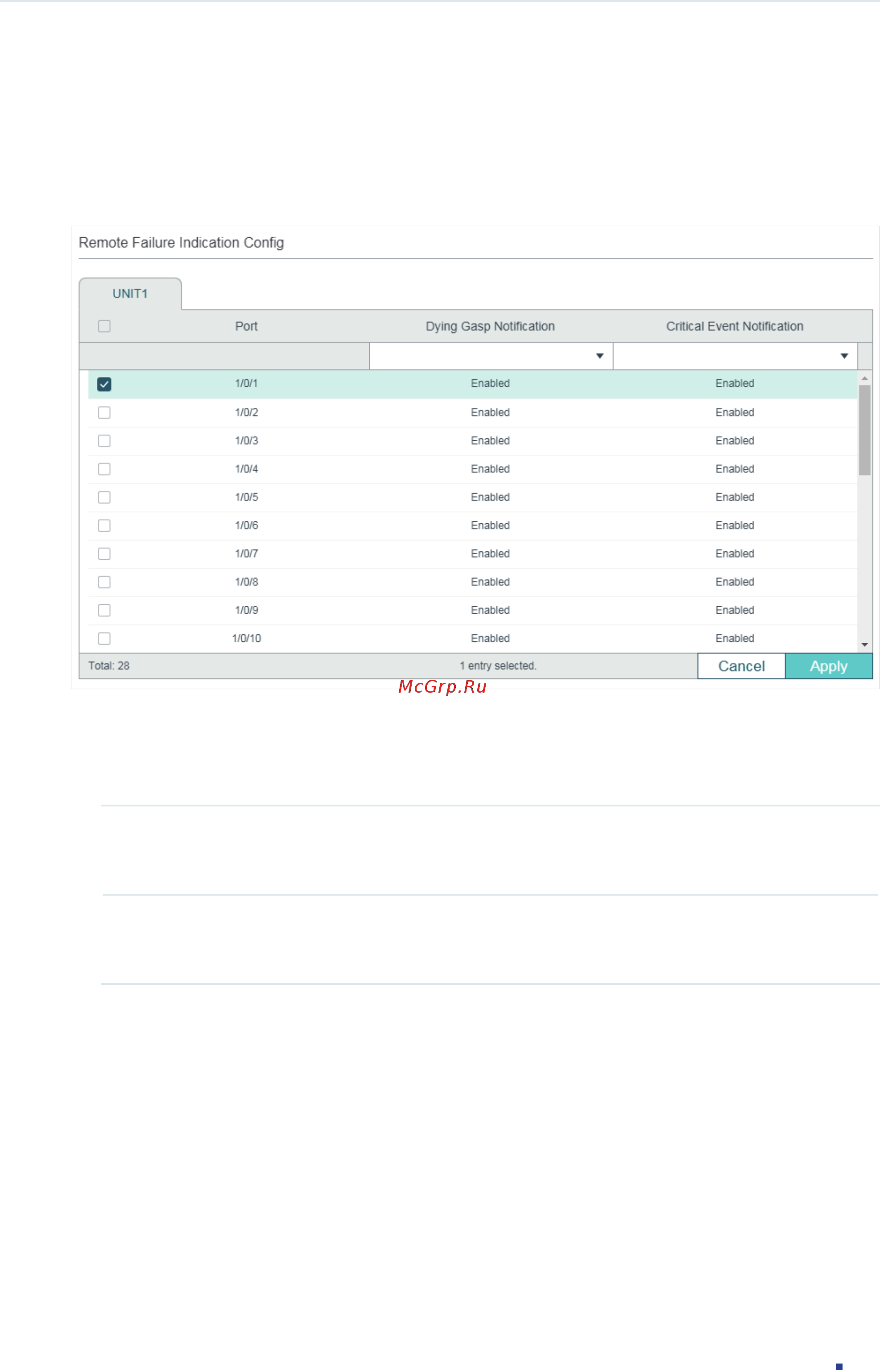Click the Cancel button

741,666
